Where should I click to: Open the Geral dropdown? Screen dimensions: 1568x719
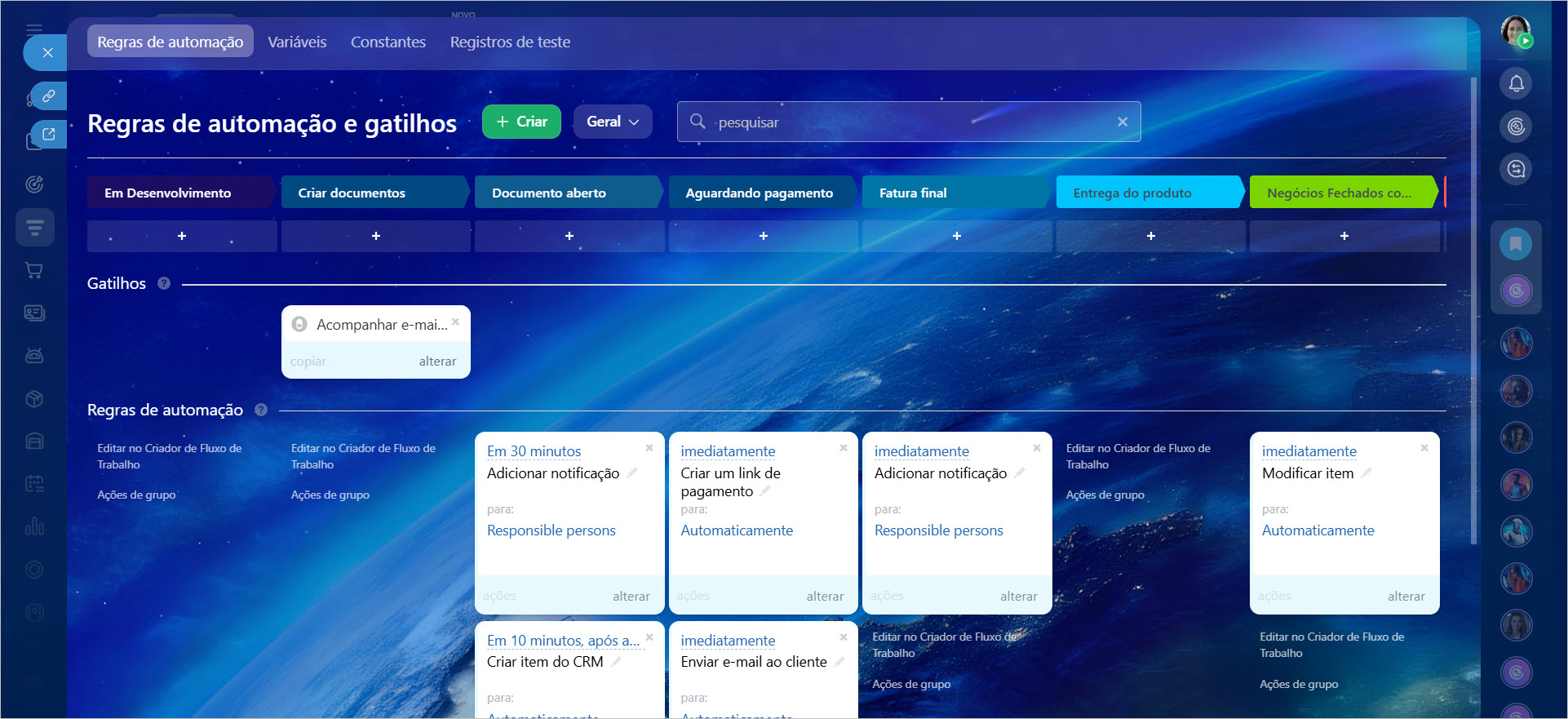(612, 122)
